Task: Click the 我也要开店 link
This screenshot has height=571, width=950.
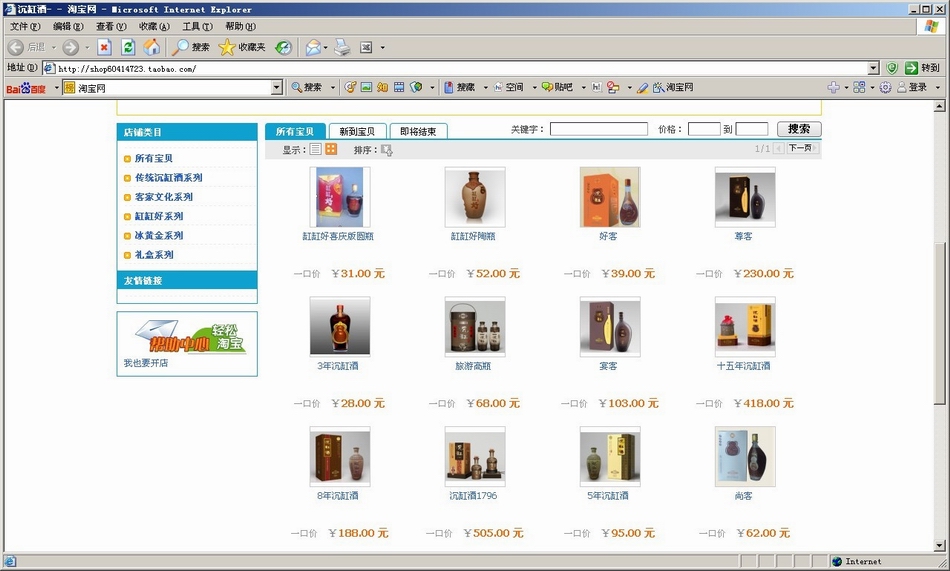Action: [x=146, y=363]
